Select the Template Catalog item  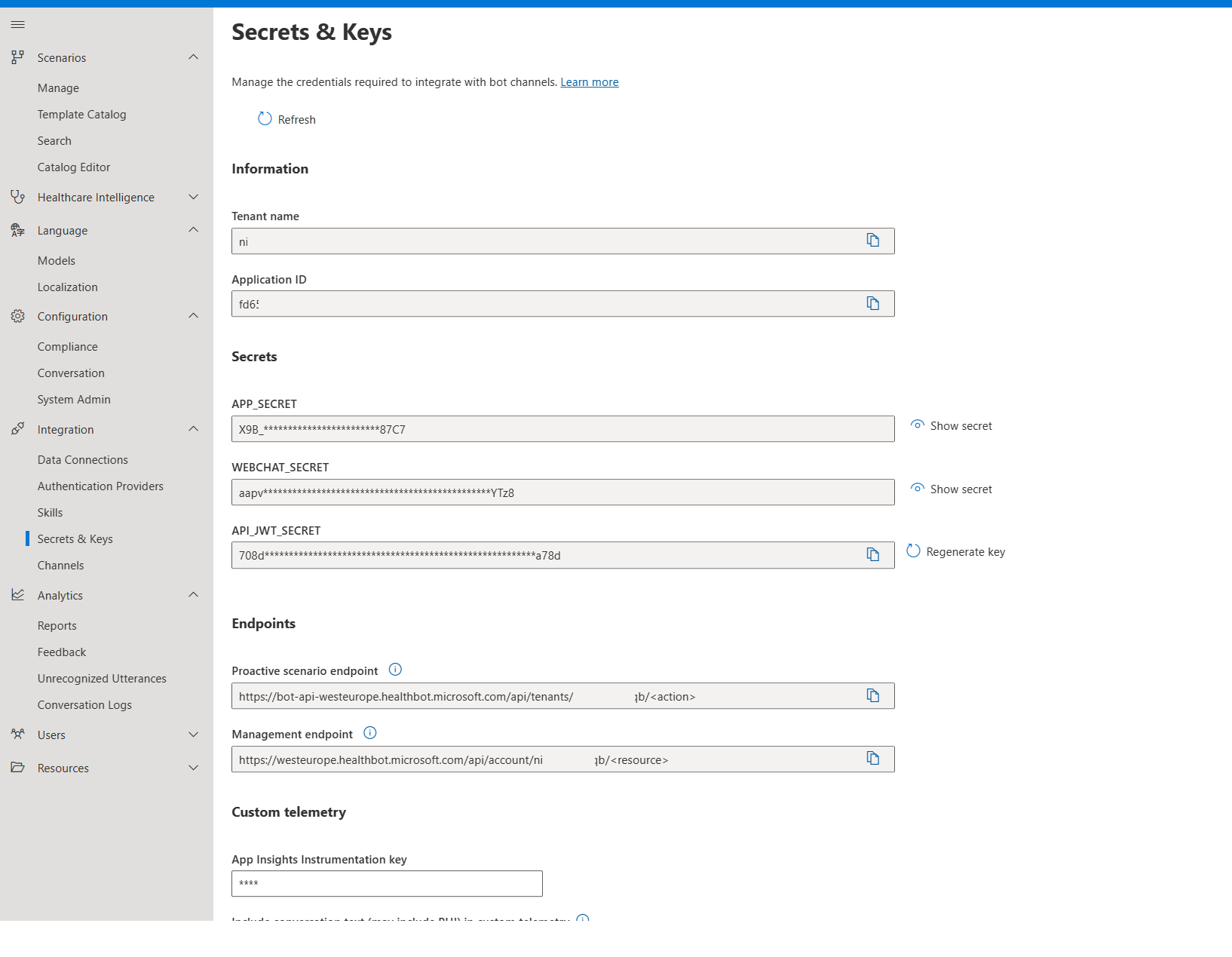click(x=81, y=114)
